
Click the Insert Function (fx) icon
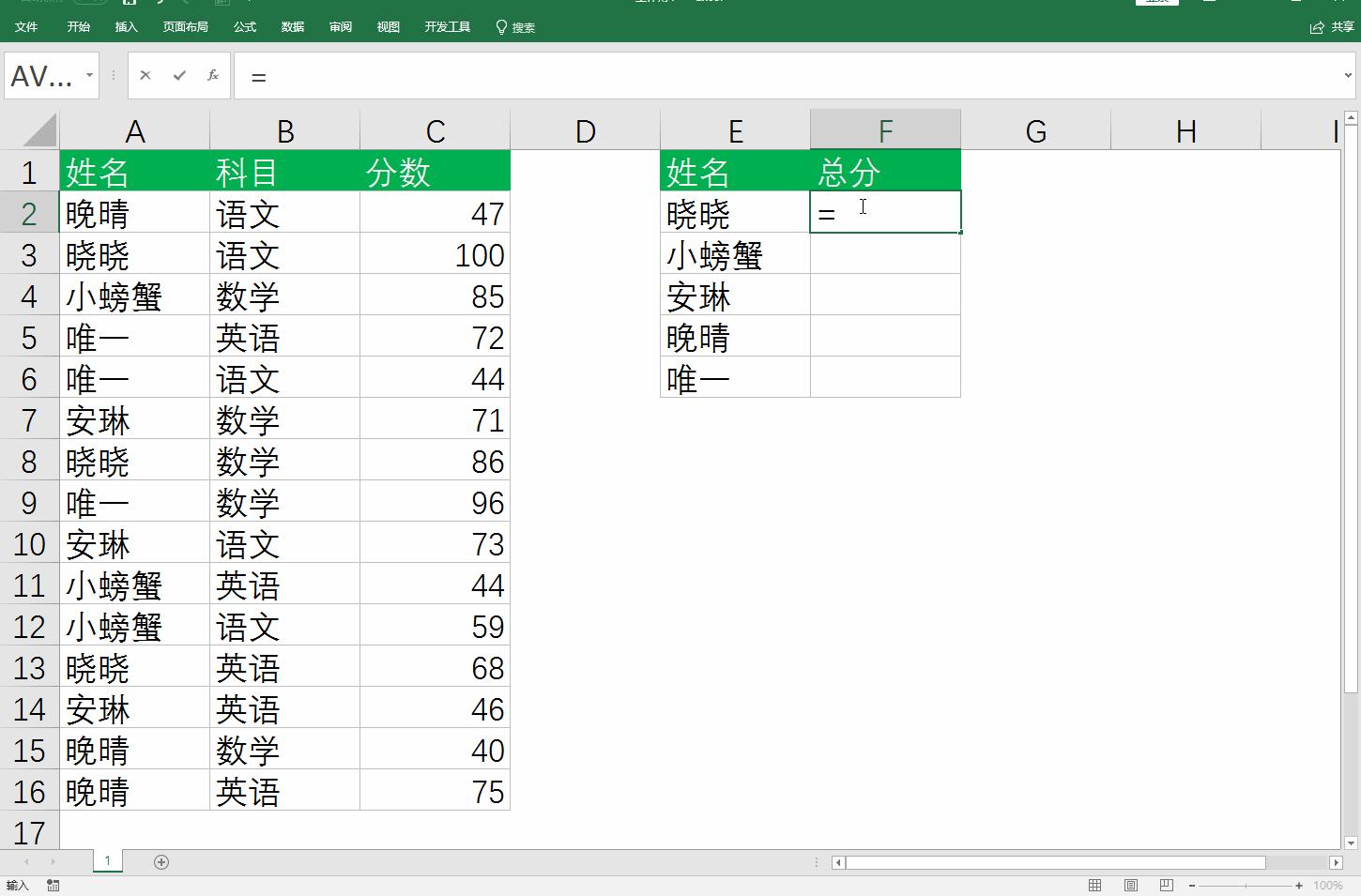coord(212,75)
